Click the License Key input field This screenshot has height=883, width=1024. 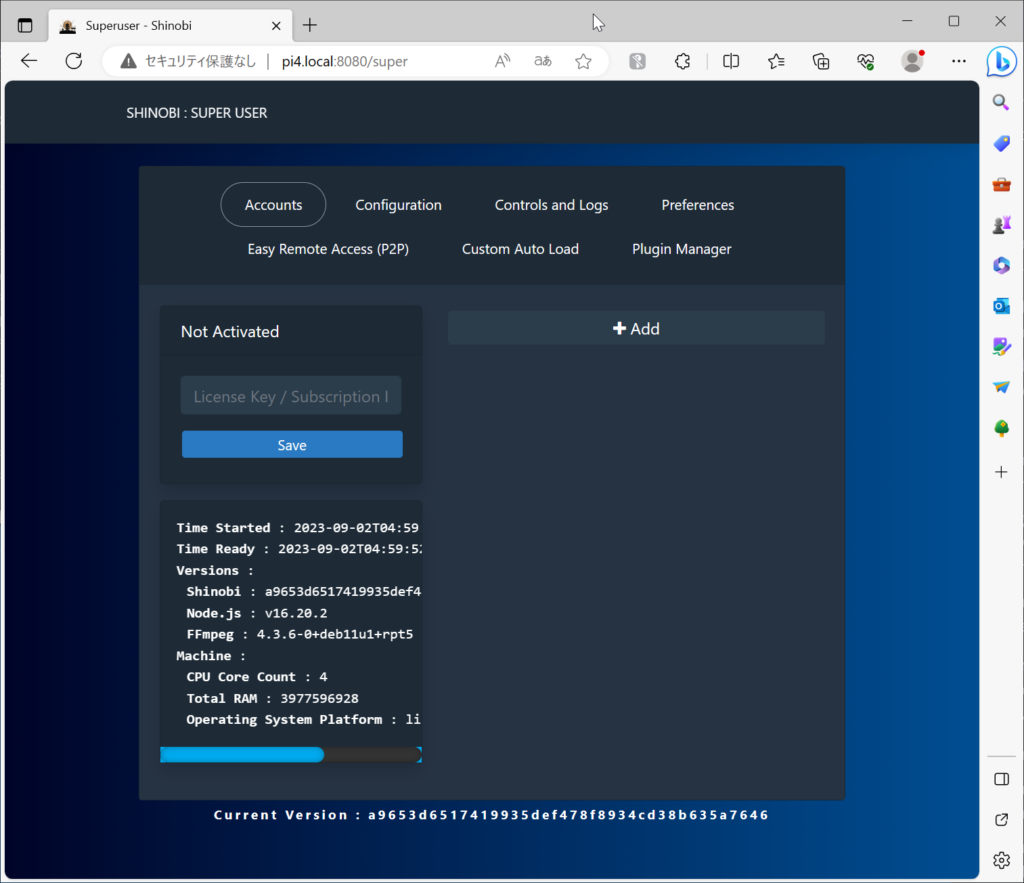coord(290,395)
